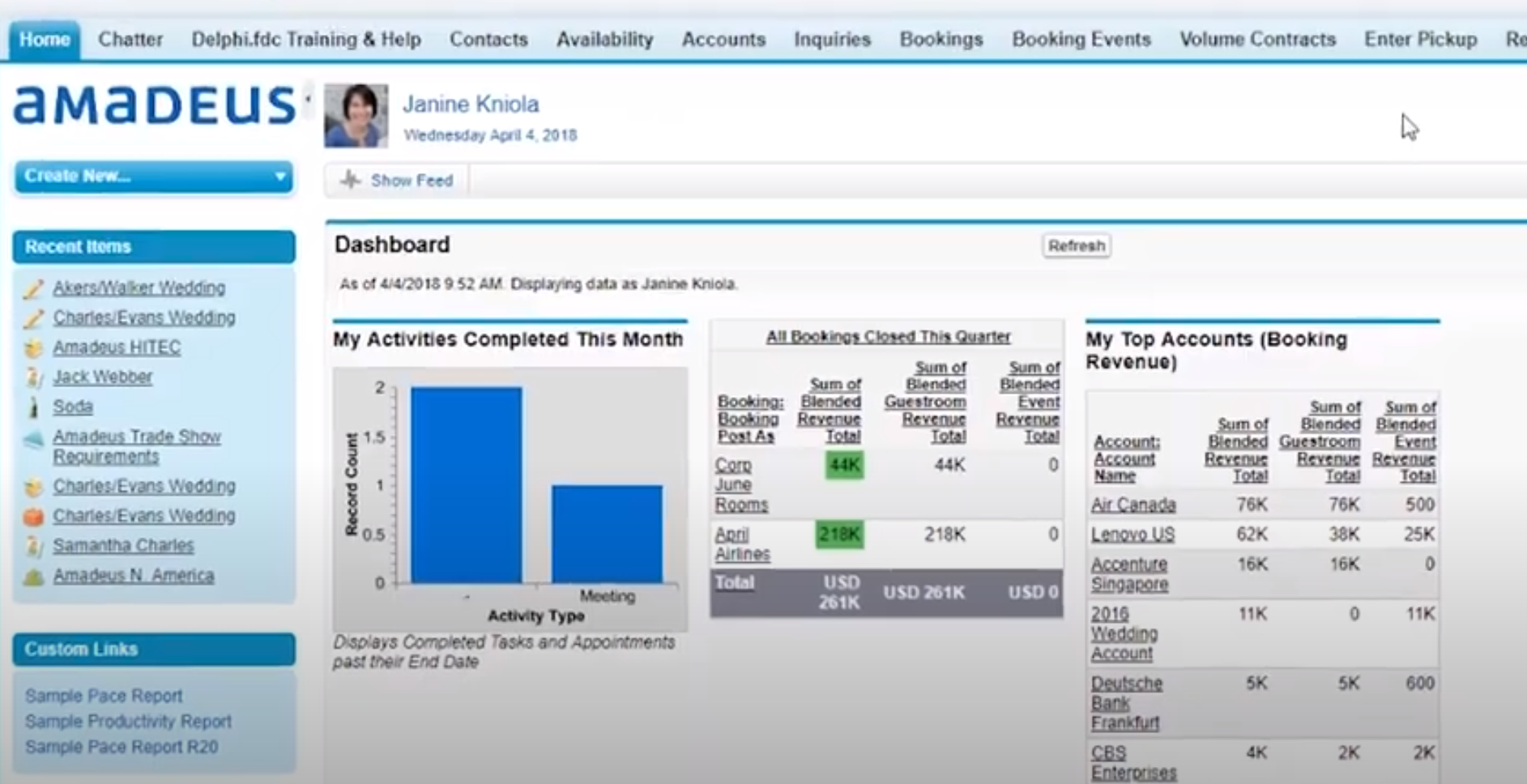This screenshot has height=784, width=1527.
Task: Click the taller blue activity bar
Action: (x=466, y=484)
